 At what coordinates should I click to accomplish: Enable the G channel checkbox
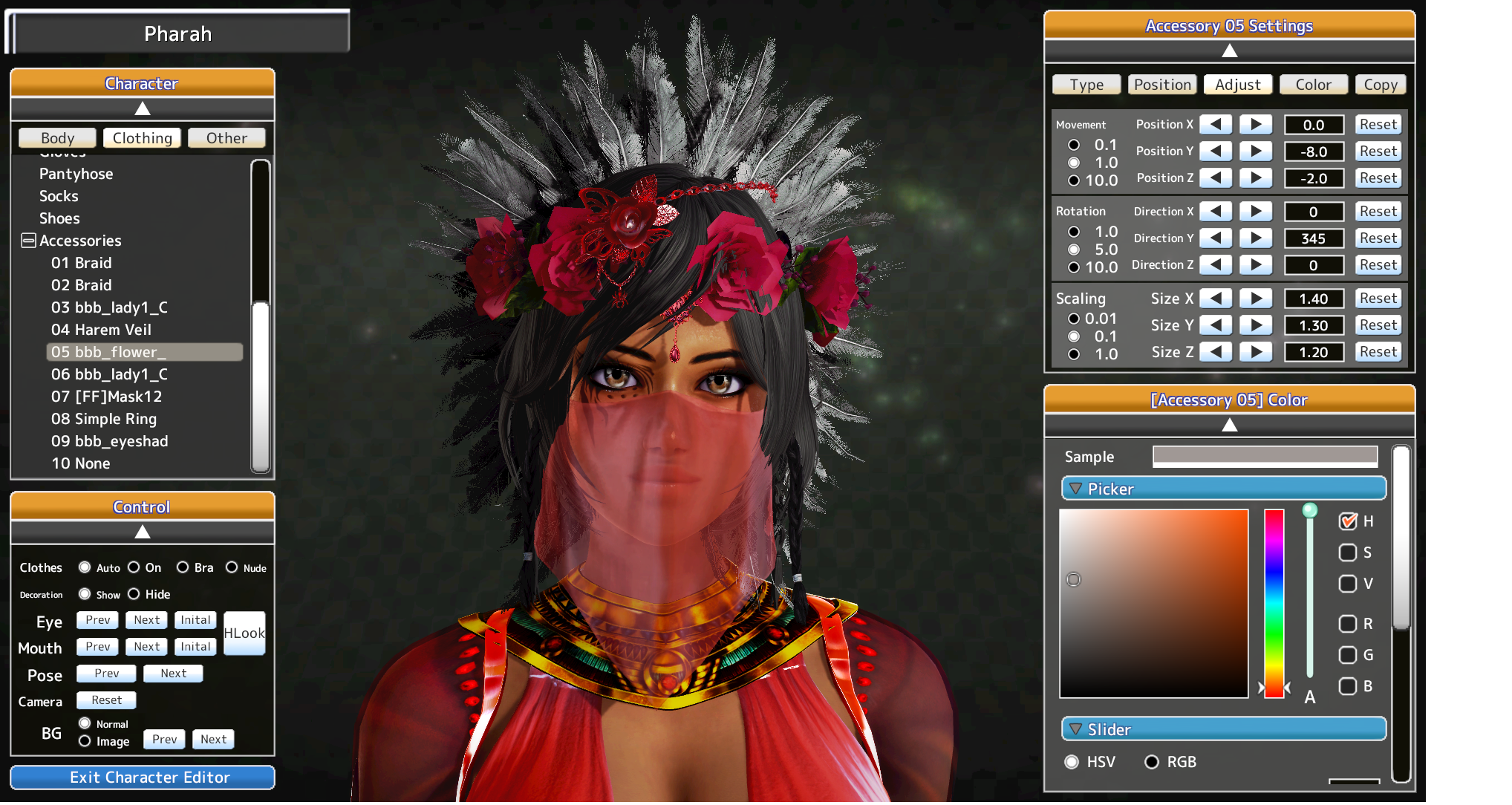coord(1348,655)
